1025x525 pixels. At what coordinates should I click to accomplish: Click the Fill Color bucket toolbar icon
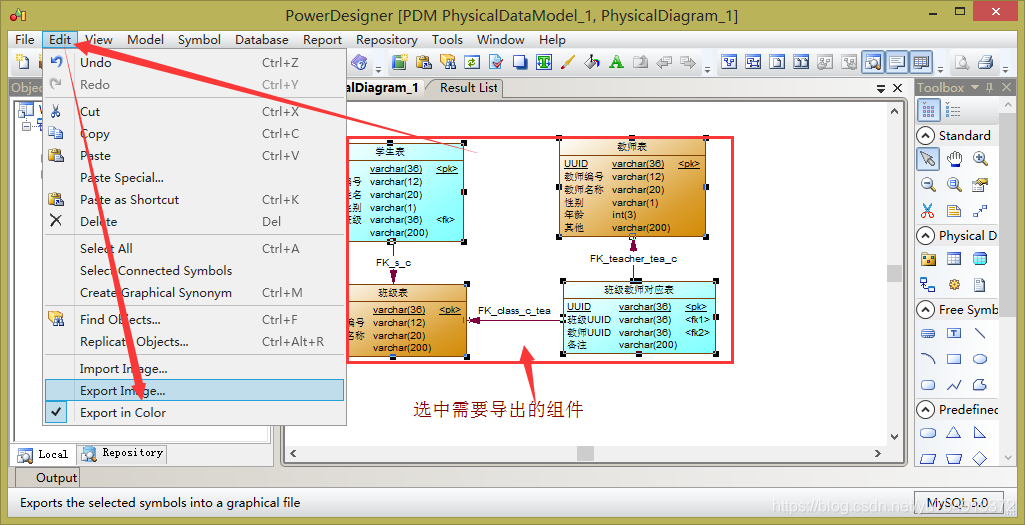pyautogui.click(x=592, y=62)
